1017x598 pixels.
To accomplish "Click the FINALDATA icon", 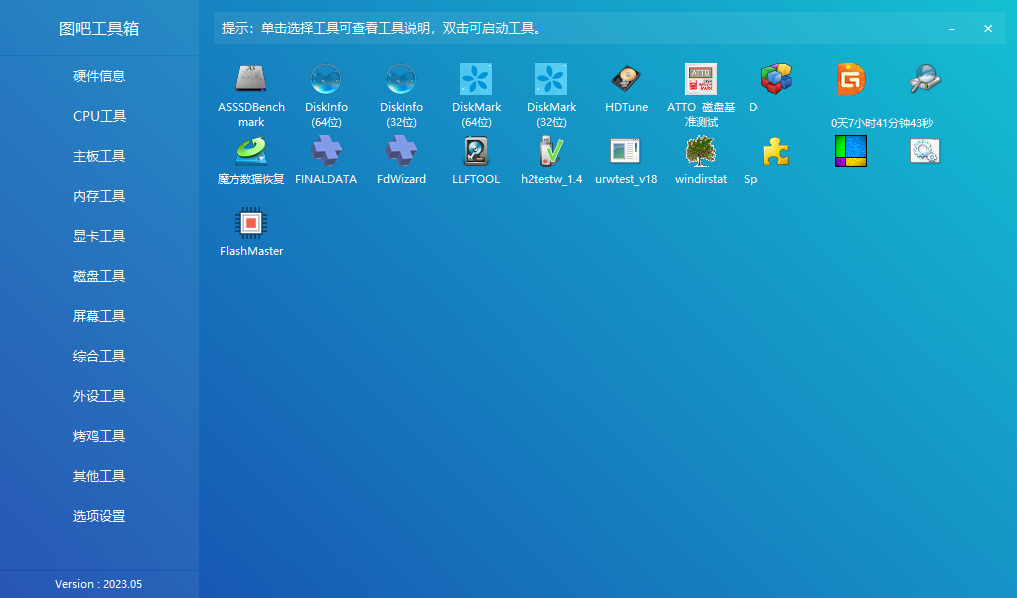I will coord(326,151).
